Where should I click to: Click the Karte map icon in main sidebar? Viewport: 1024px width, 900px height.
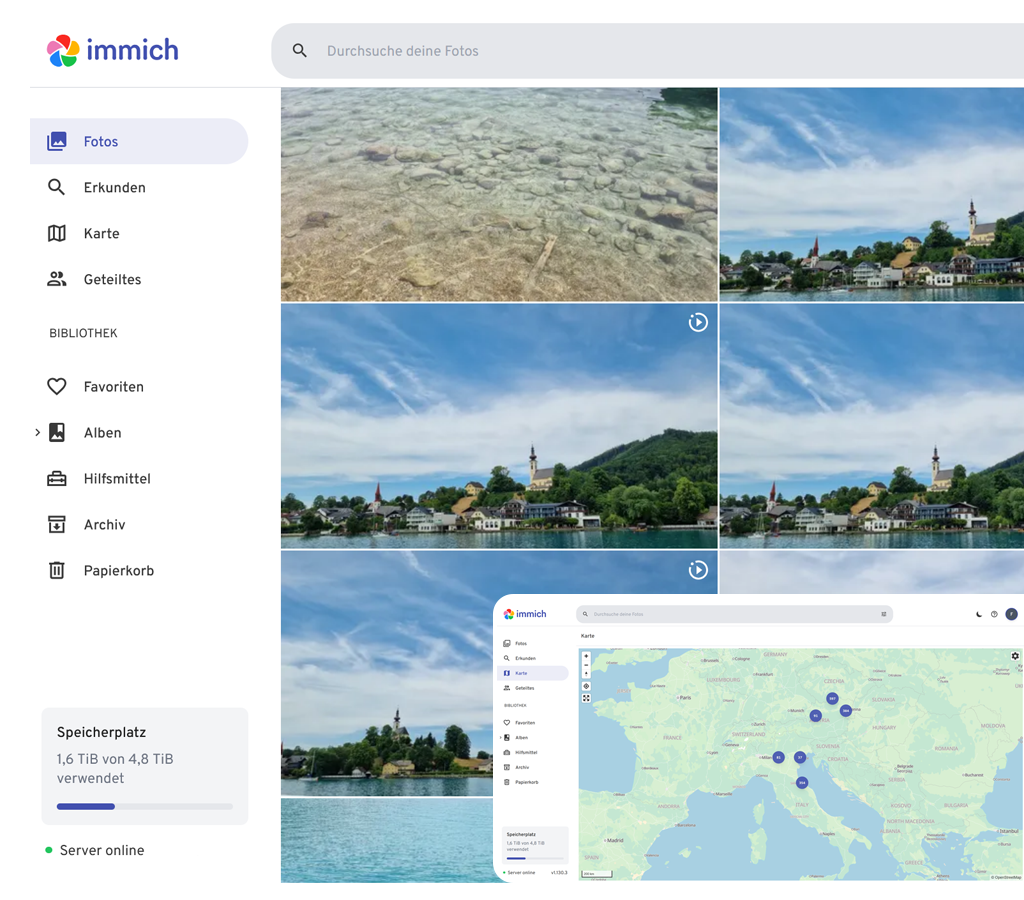[57, 234]
